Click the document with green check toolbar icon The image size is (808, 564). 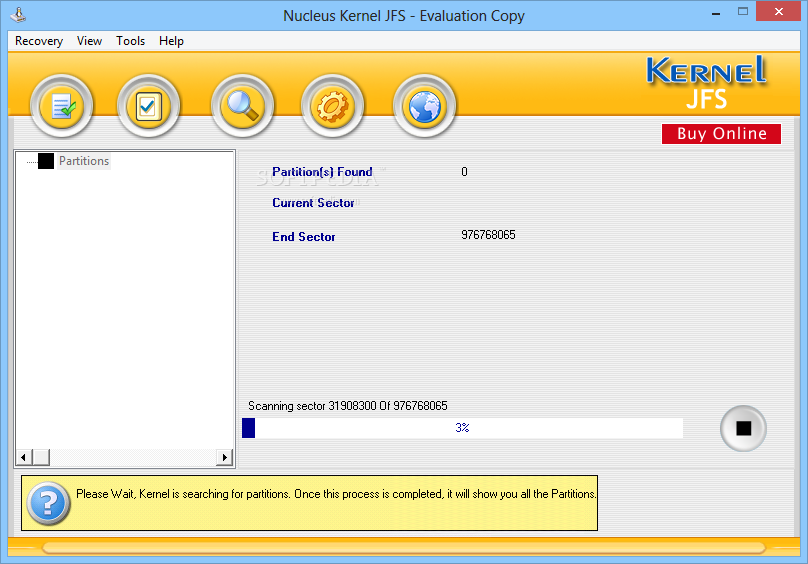pyautogui.click(x=62, y=106)
